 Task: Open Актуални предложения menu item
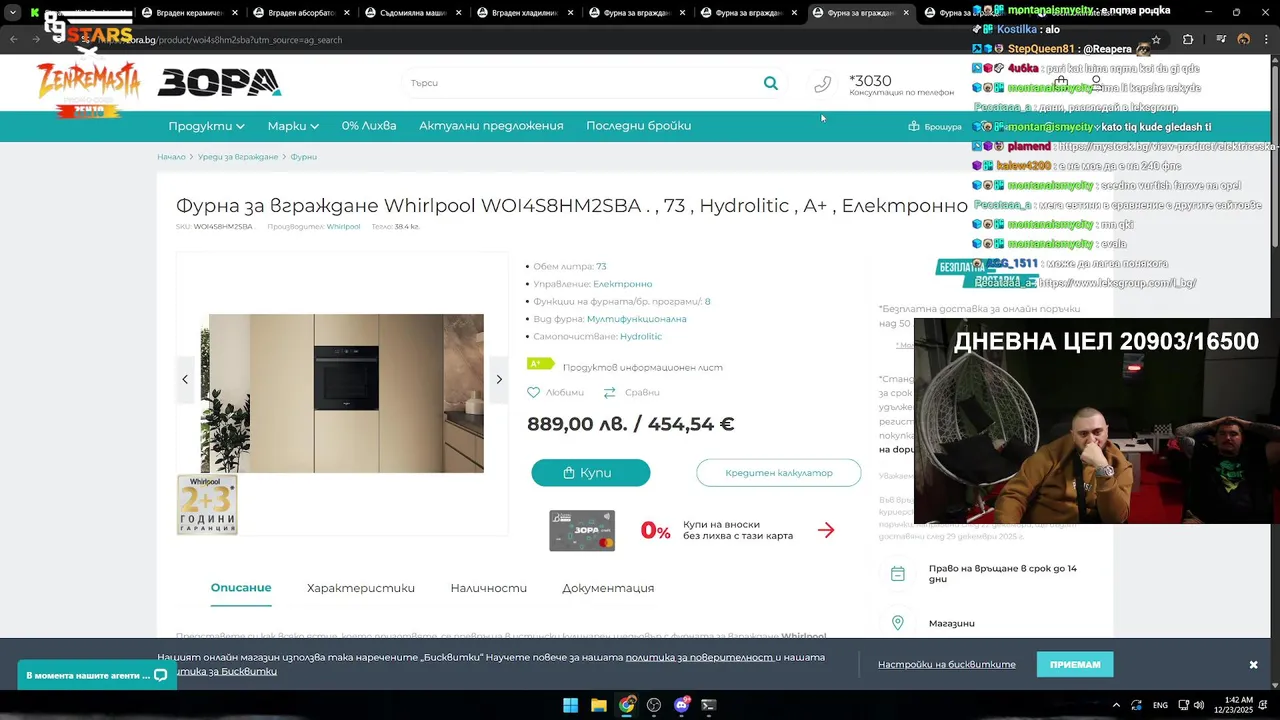coord(491,126)
